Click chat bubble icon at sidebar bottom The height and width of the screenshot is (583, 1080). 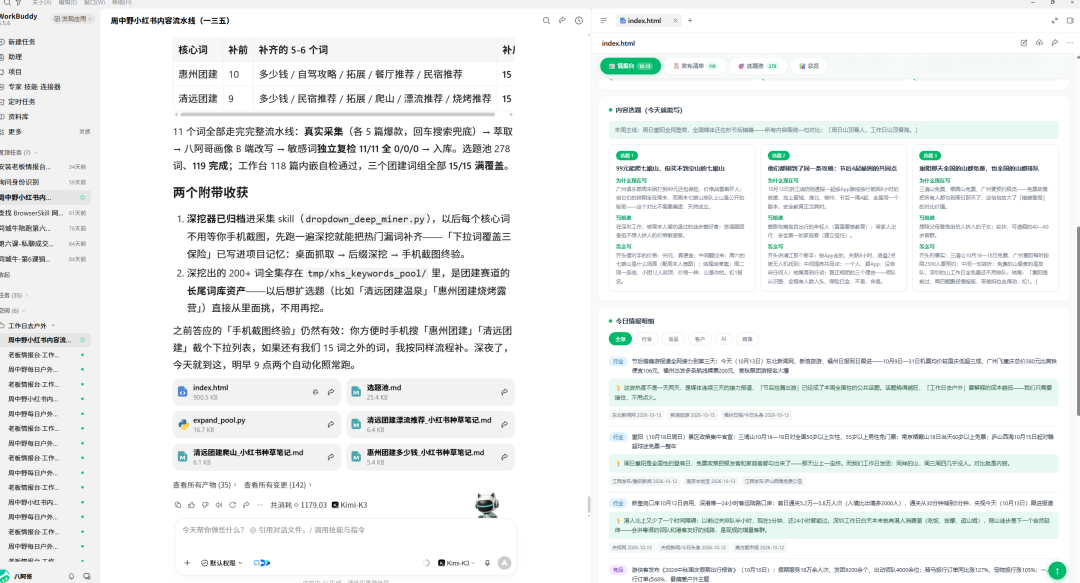coord(87,575)
